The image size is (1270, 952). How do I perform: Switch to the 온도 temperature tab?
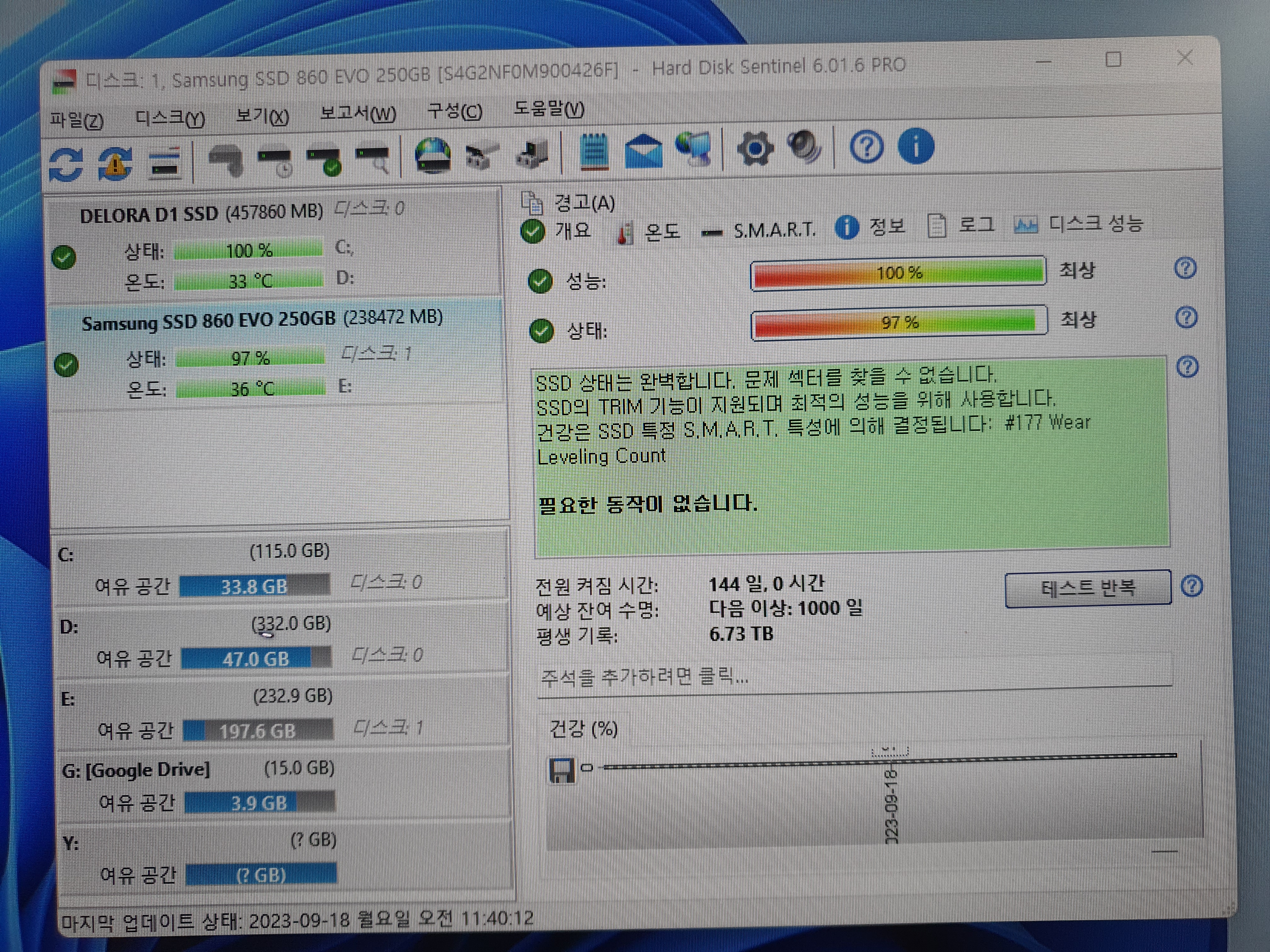[x=648, y=232]
